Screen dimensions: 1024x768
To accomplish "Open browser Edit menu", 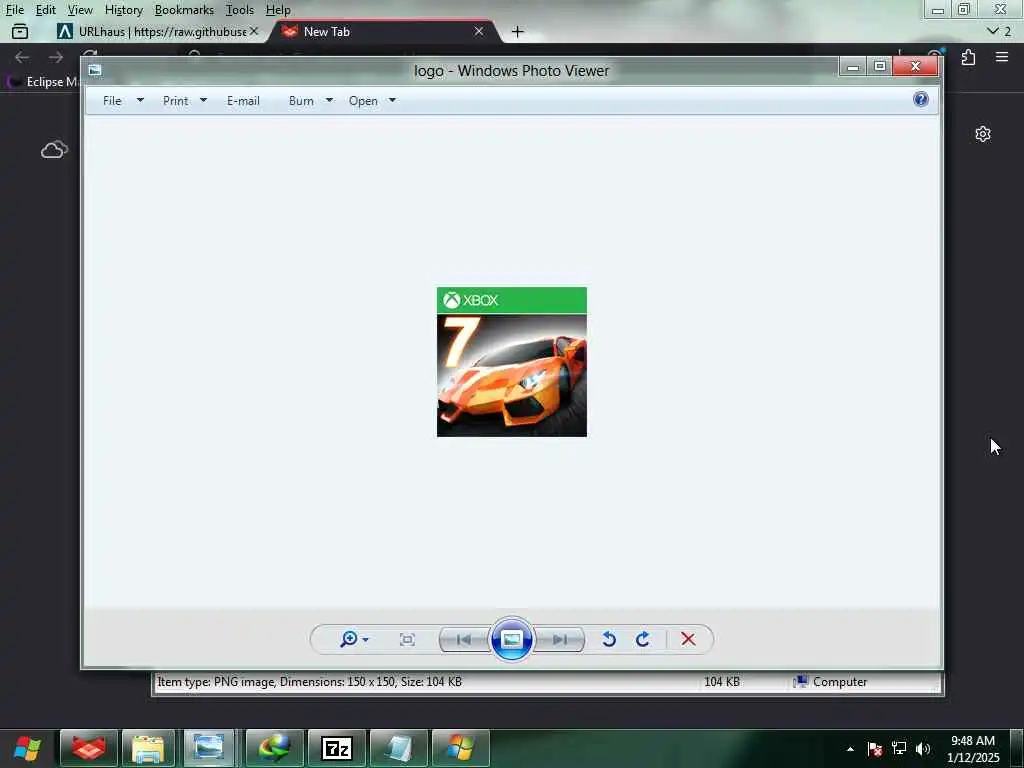I will 45,10.
